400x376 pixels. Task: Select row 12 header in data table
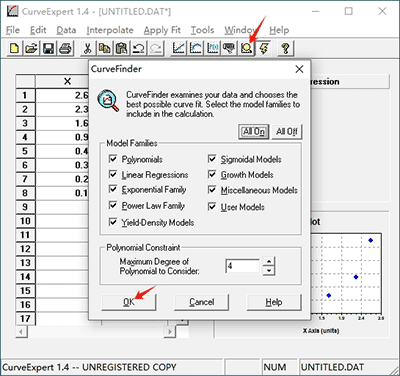[25, 249]
